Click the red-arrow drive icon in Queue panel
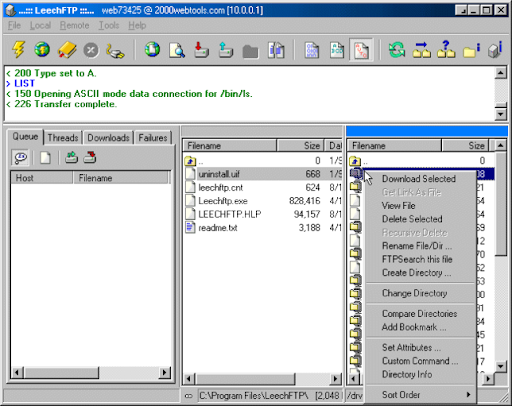 90,157
